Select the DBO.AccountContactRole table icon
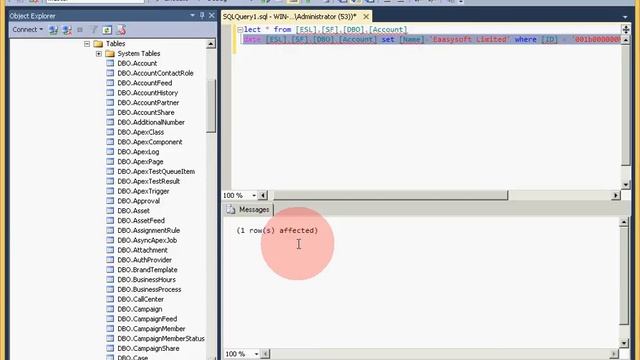Image resolution: width=640 pixels, height=360 pixels. 110,73
